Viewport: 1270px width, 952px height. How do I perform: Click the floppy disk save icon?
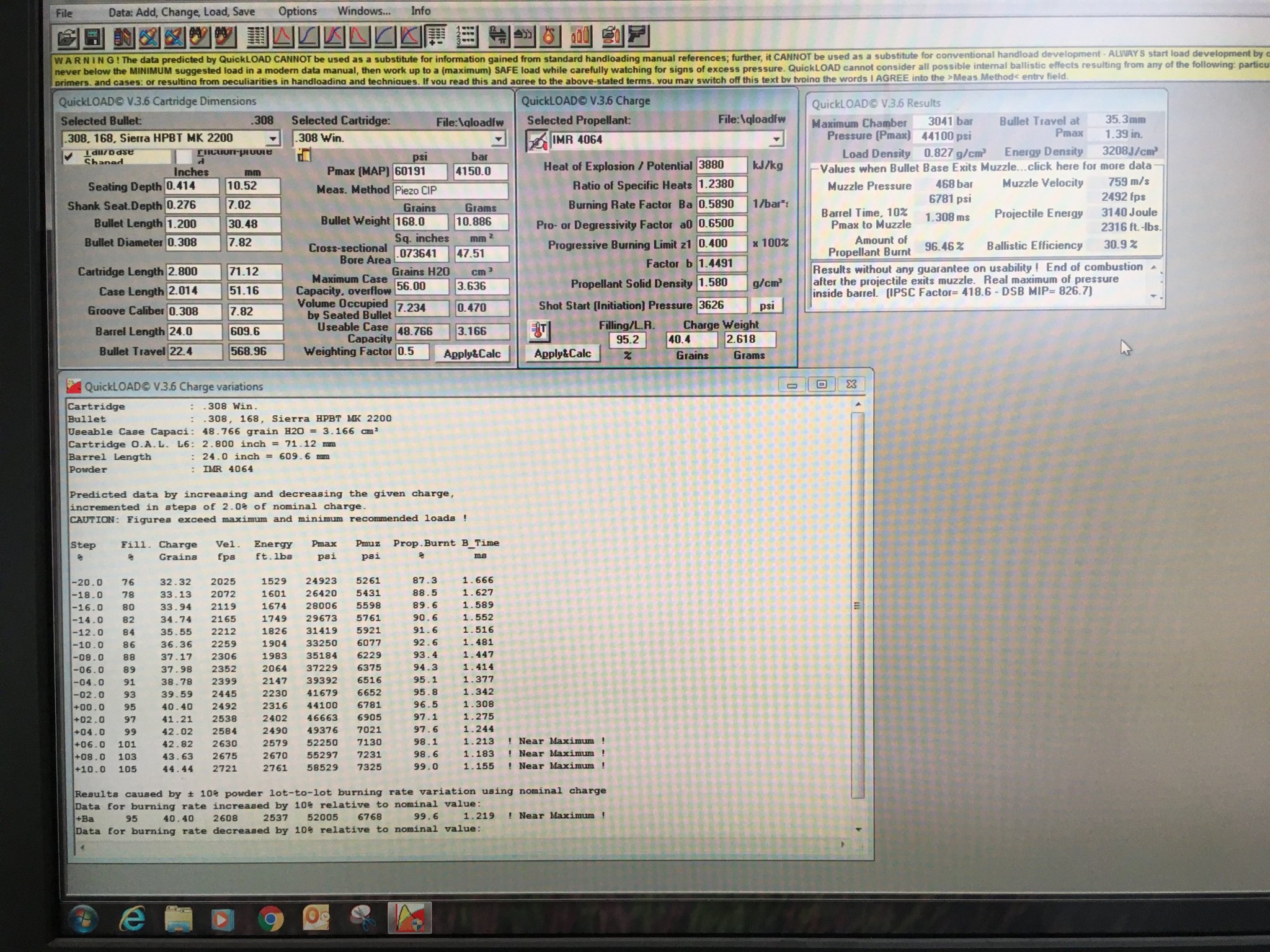[x=93, y=38]
